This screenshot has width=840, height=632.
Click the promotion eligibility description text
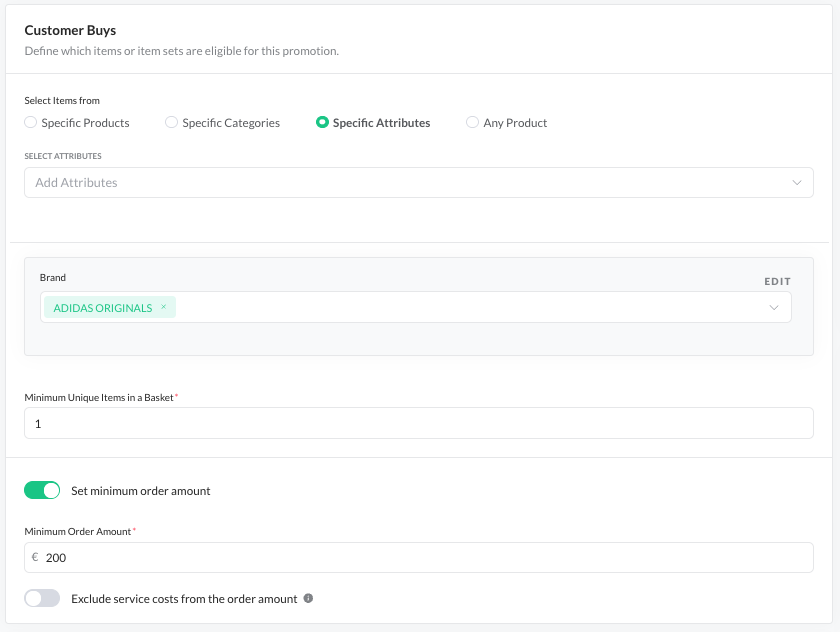point(182,51)
